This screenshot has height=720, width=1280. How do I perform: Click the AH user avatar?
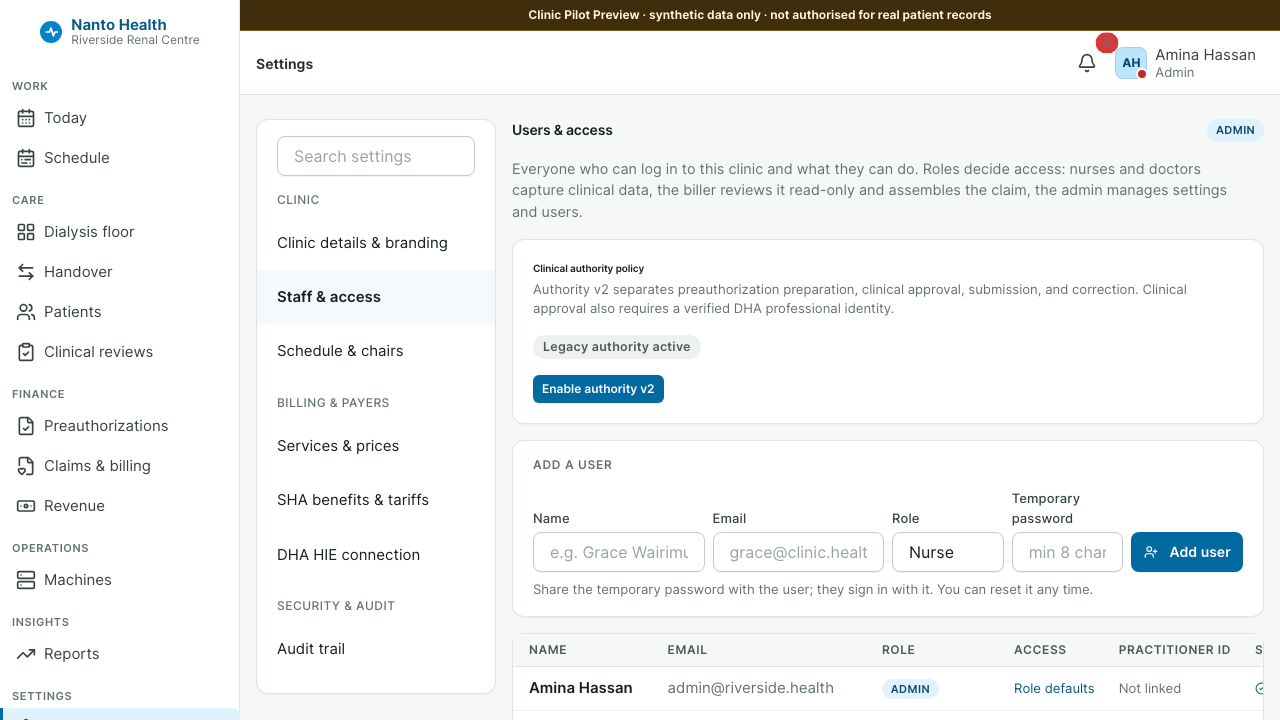coord(1131,63)
